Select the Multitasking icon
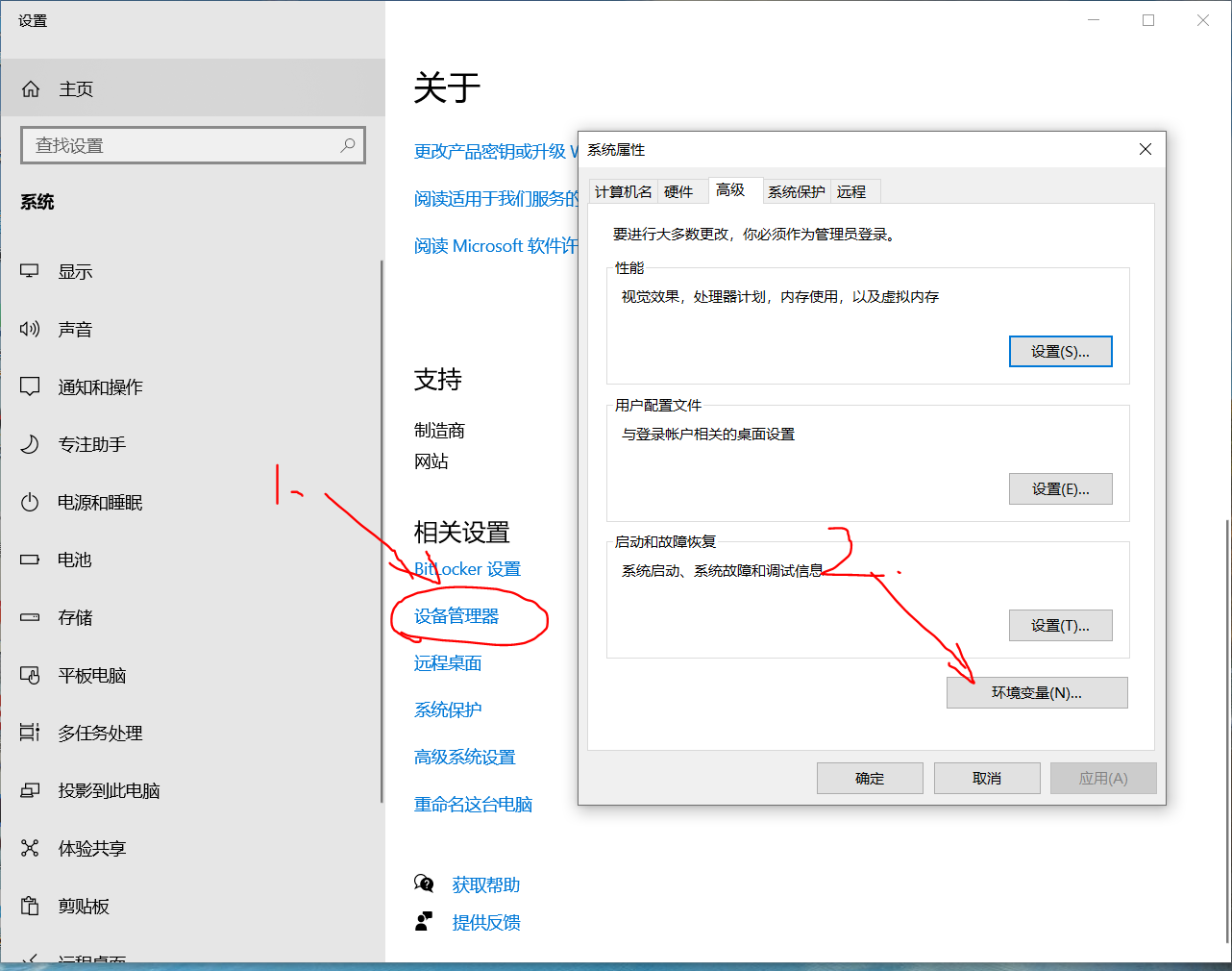 coord(30,733)
